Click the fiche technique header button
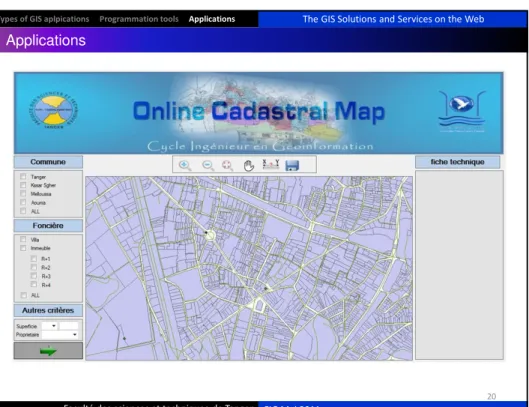The image size is (529, 407). (457, 162)
